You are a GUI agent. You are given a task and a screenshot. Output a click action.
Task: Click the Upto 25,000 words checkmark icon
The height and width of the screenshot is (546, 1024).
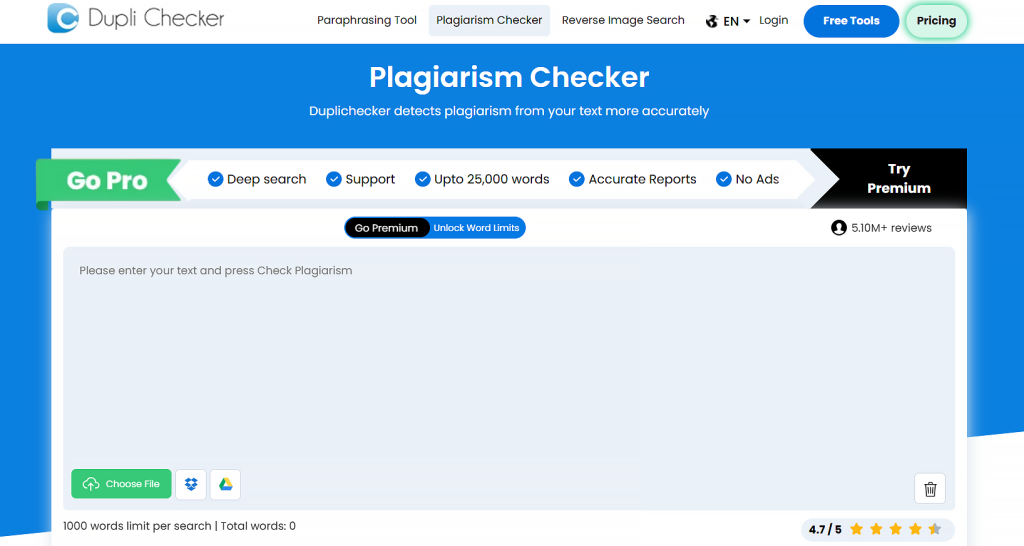pos(423,179)
